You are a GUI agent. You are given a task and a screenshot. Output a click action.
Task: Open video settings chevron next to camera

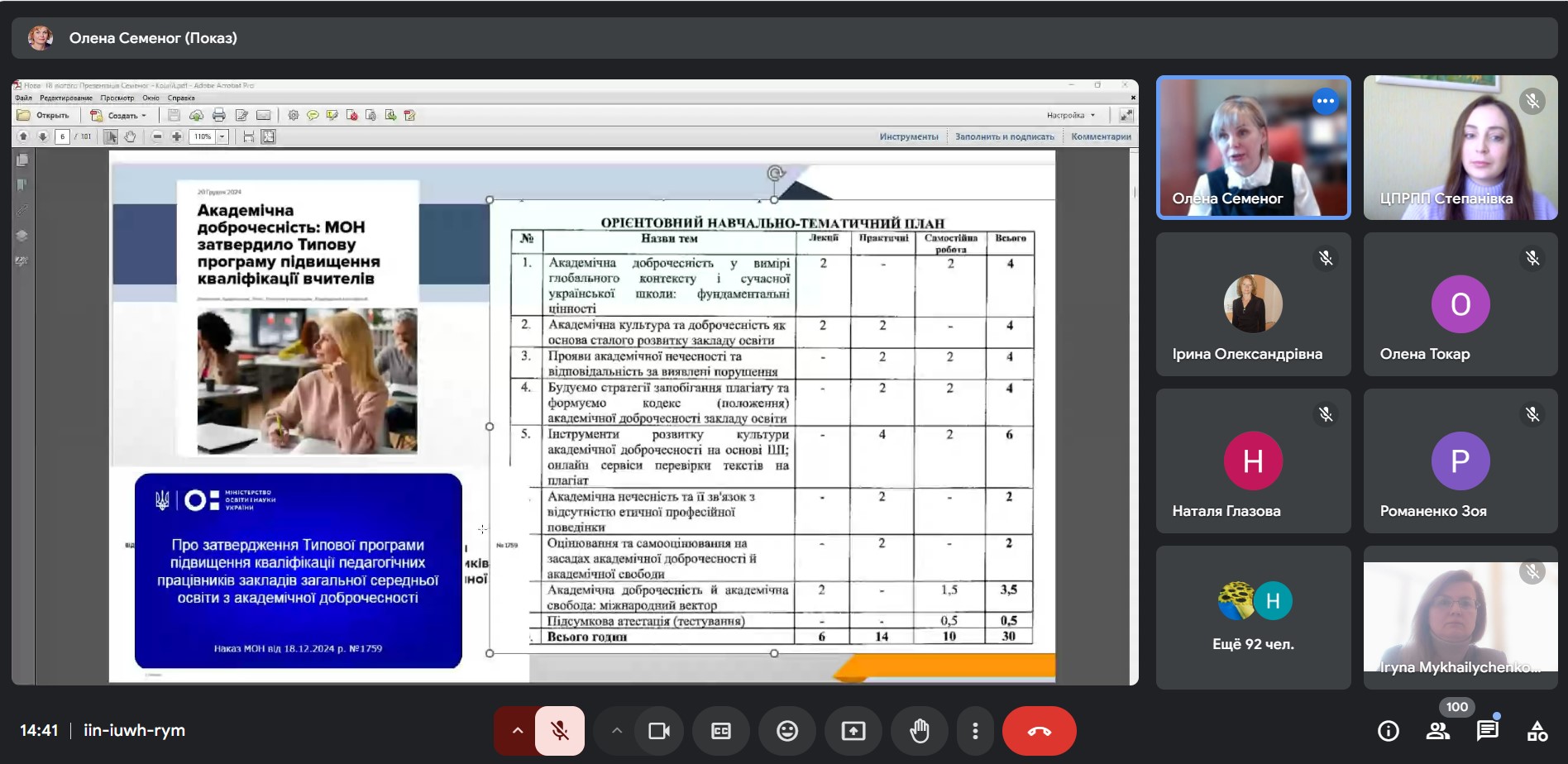coord(616,731)
